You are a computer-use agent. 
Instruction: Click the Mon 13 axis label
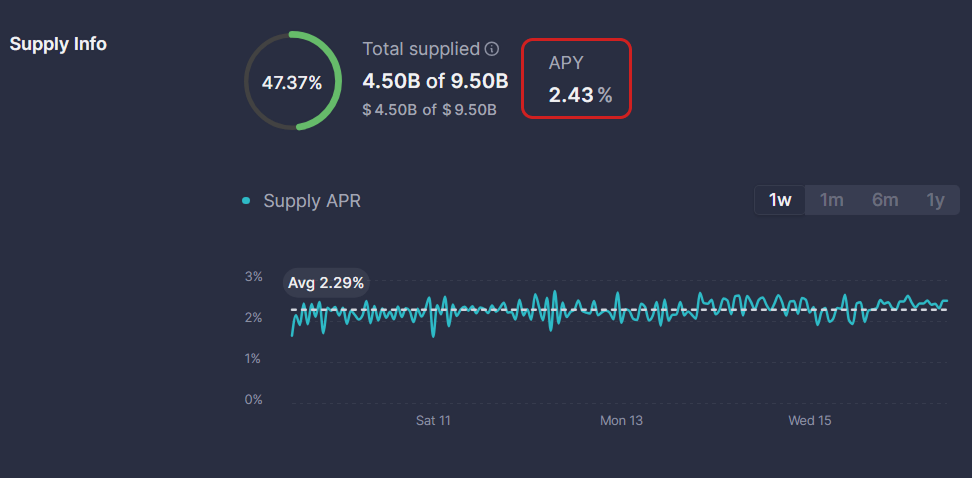[x=621, y=420]
